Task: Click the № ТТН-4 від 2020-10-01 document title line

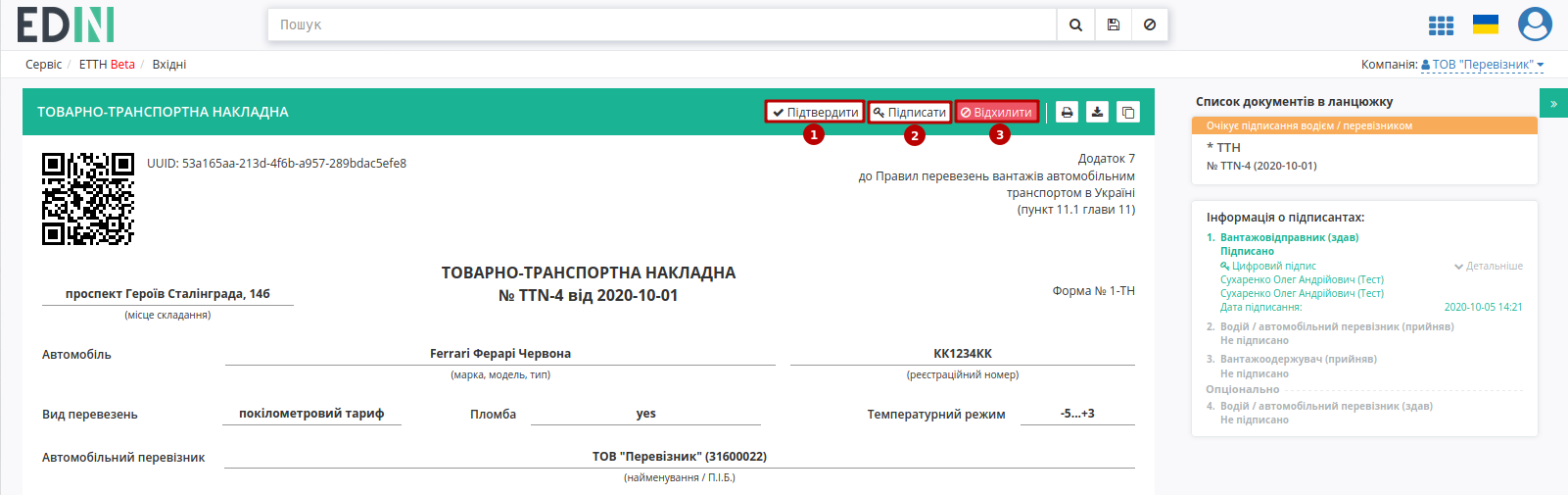Action: pos(588,295)
